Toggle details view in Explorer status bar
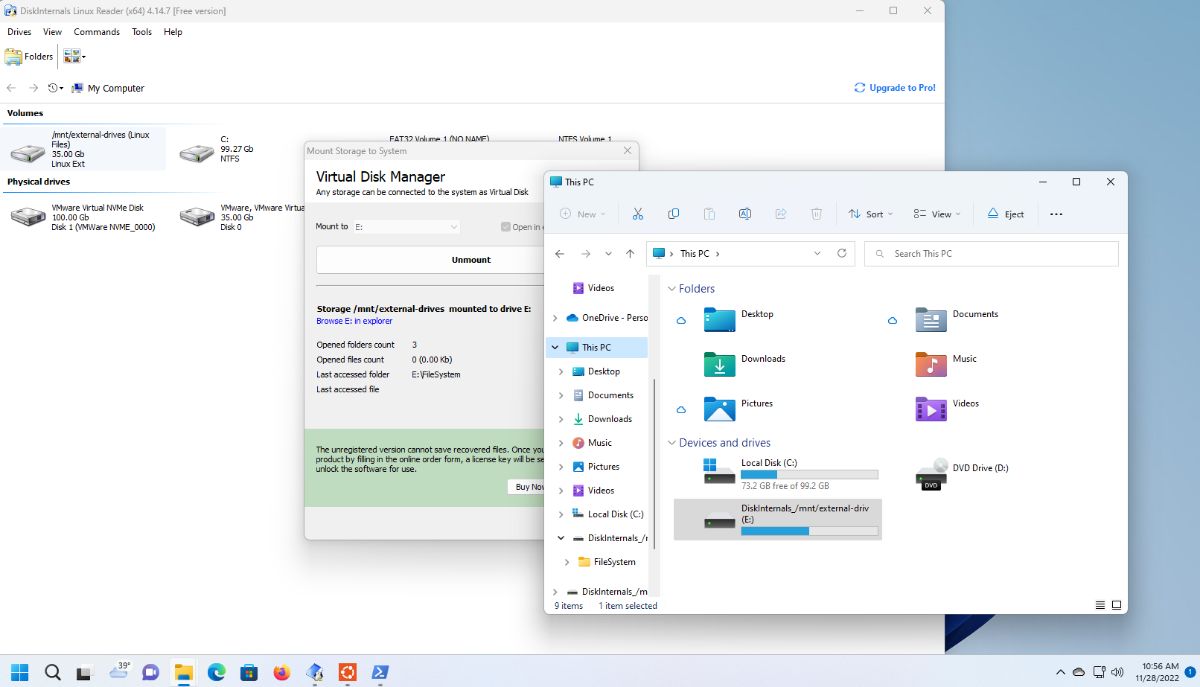This screenshot has width=1200, height=687. pyautogui.click(x=1100, y=605)
